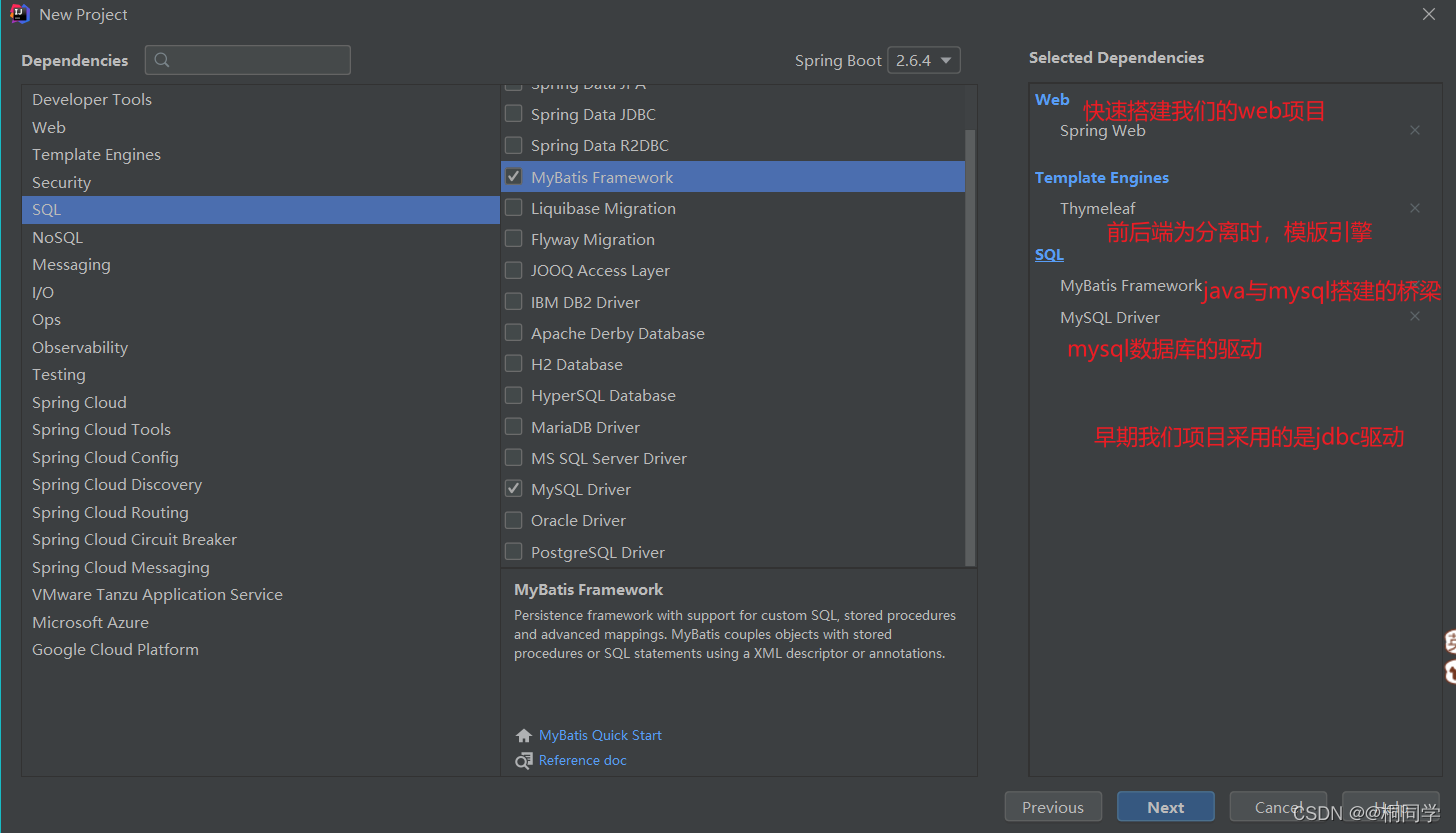Click the Previous button
1456x833 pixels.
click(x=1053, y=807)
